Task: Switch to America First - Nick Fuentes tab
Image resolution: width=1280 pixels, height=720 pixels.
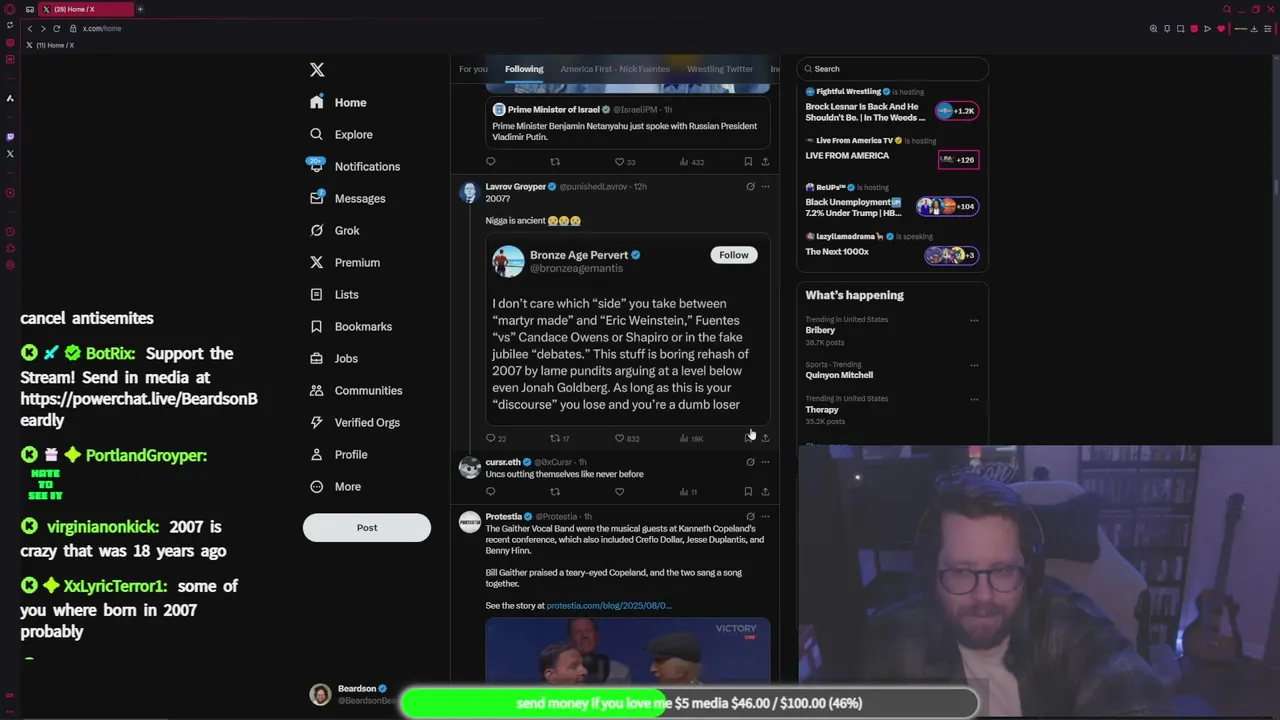Action: 615,69
